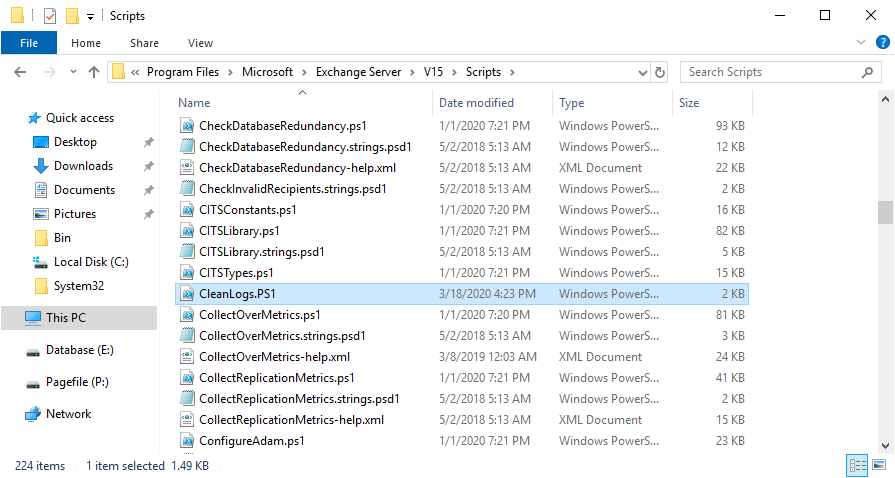Viewport: 895px width, 478px height.
Task: Open Downloads in the navigation pane
Action: tap(83, 166)
